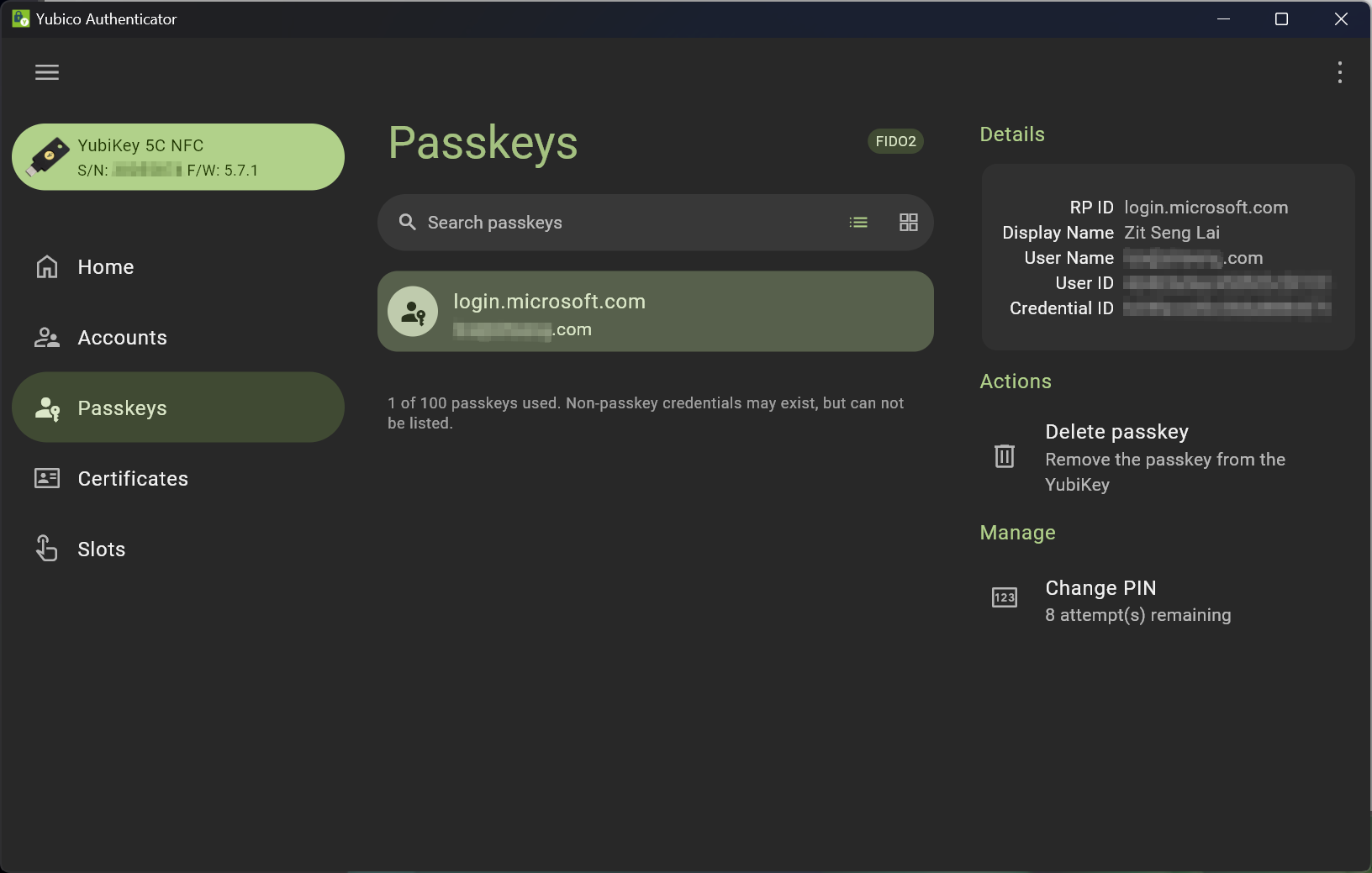Switch passkeys to list view
The height and width of the screenshot is (873, 1372).
tap(858, 222)
